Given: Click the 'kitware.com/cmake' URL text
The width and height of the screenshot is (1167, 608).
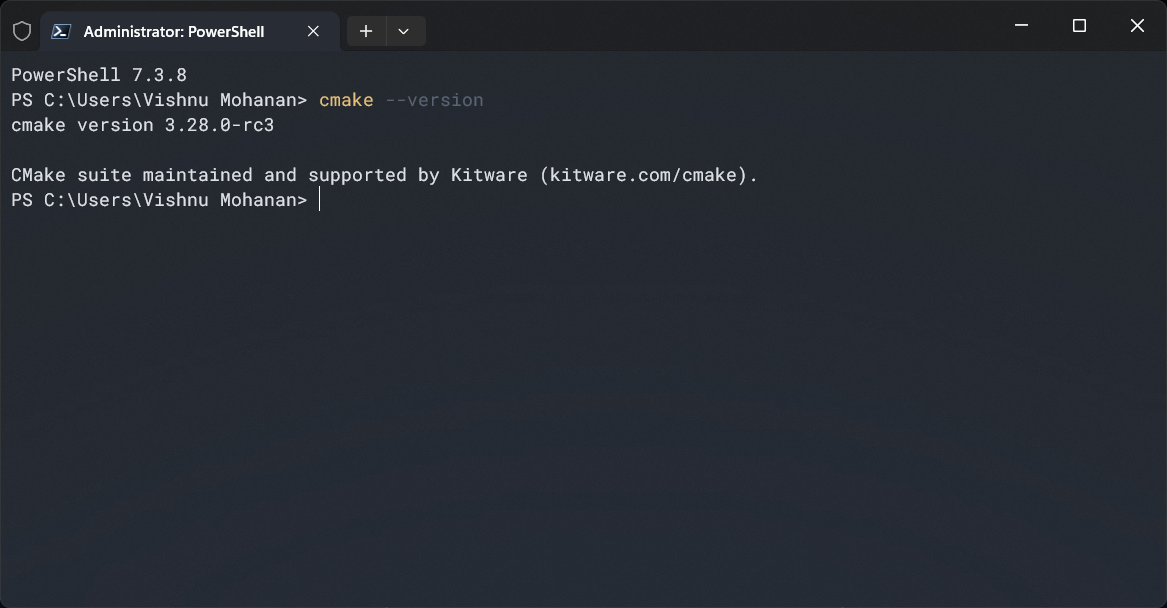Looking at the screenshot, I should click(644, 175).
